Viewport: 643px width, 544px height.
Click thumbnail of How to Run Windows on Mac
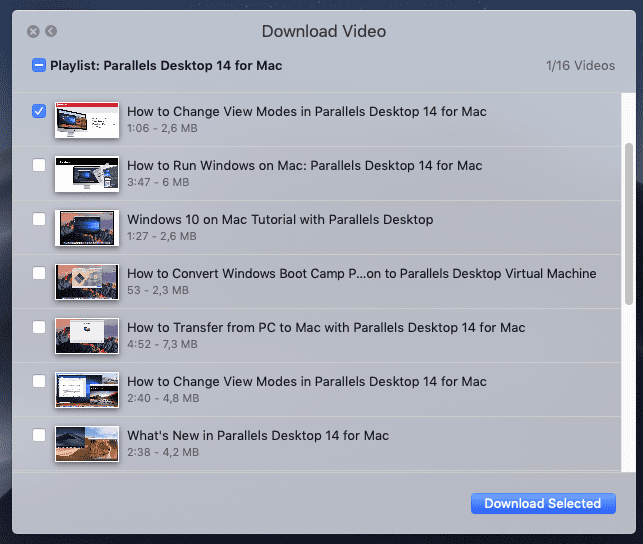[87, 174]
